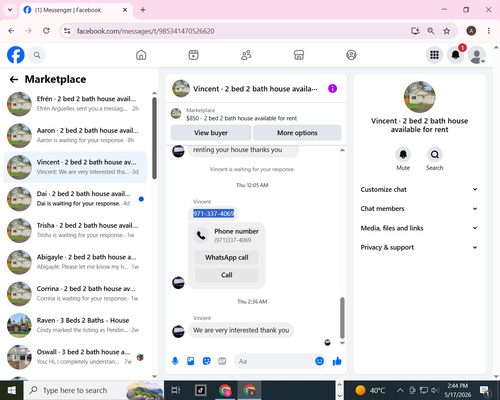The width and height of the screenshot is (500, 400).
Task: Click the phone icon in phone number card
Action: [x=201, y=235]
